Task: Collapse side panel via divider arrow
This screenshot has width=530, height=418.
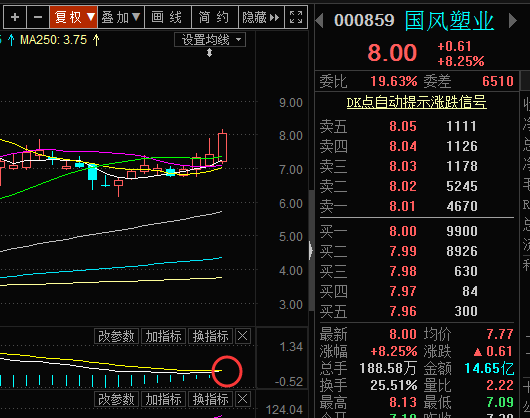Action: point(311,250)
